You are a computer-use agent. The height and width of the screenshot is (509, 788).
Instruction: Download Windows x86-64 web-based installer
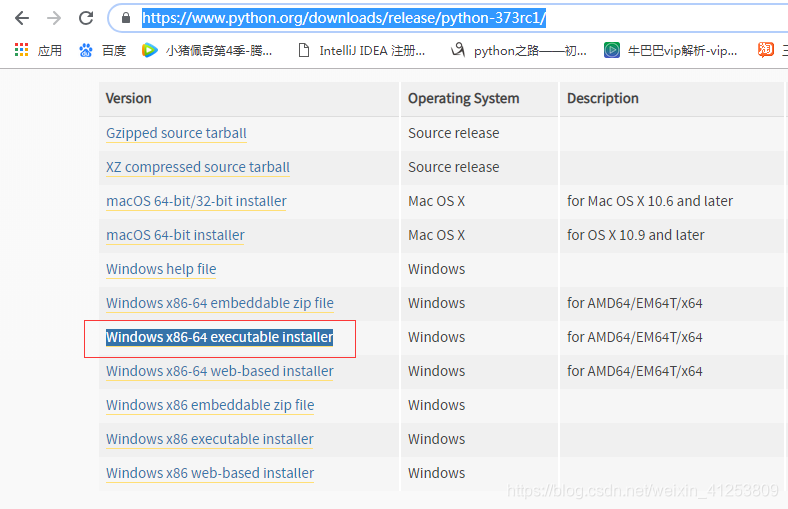[220, 371]
